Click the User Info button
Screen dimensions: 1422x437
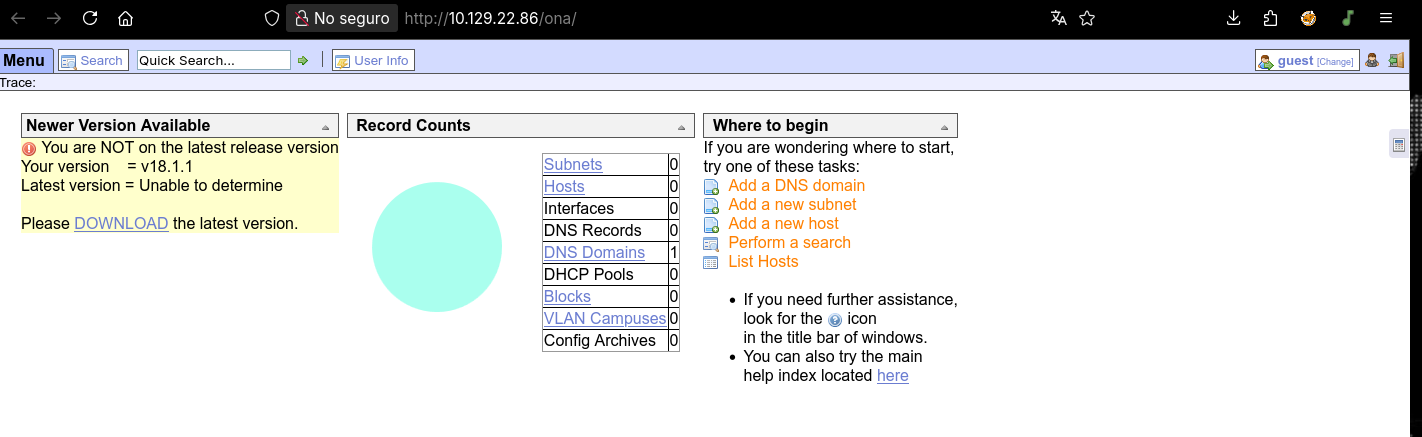coord(372,61)
